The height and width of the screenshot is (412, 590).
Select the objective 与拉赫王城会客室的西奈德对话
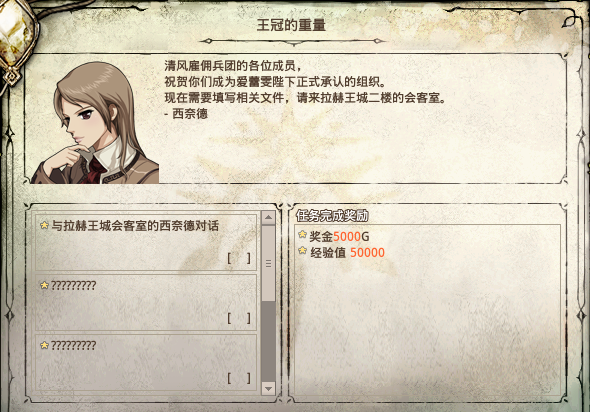click(146, 242)
